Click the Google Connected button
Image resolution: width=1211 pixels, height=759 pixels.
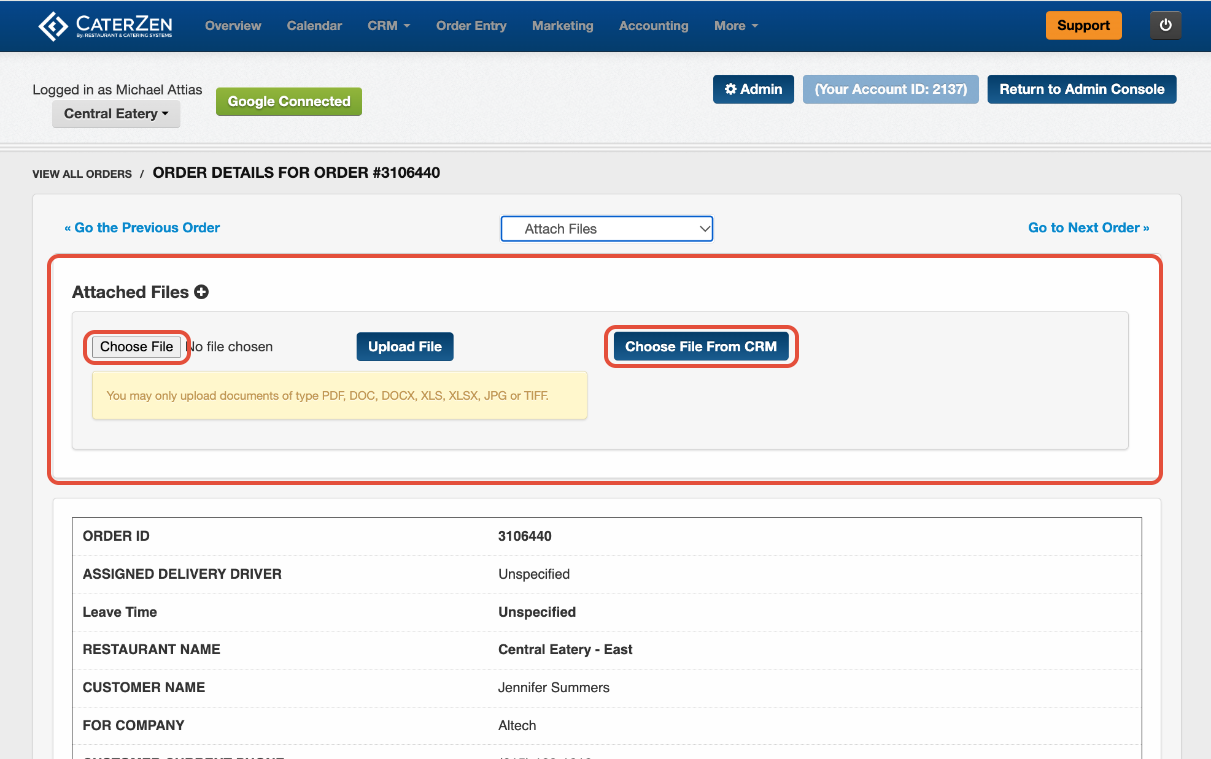pos(289,101)
